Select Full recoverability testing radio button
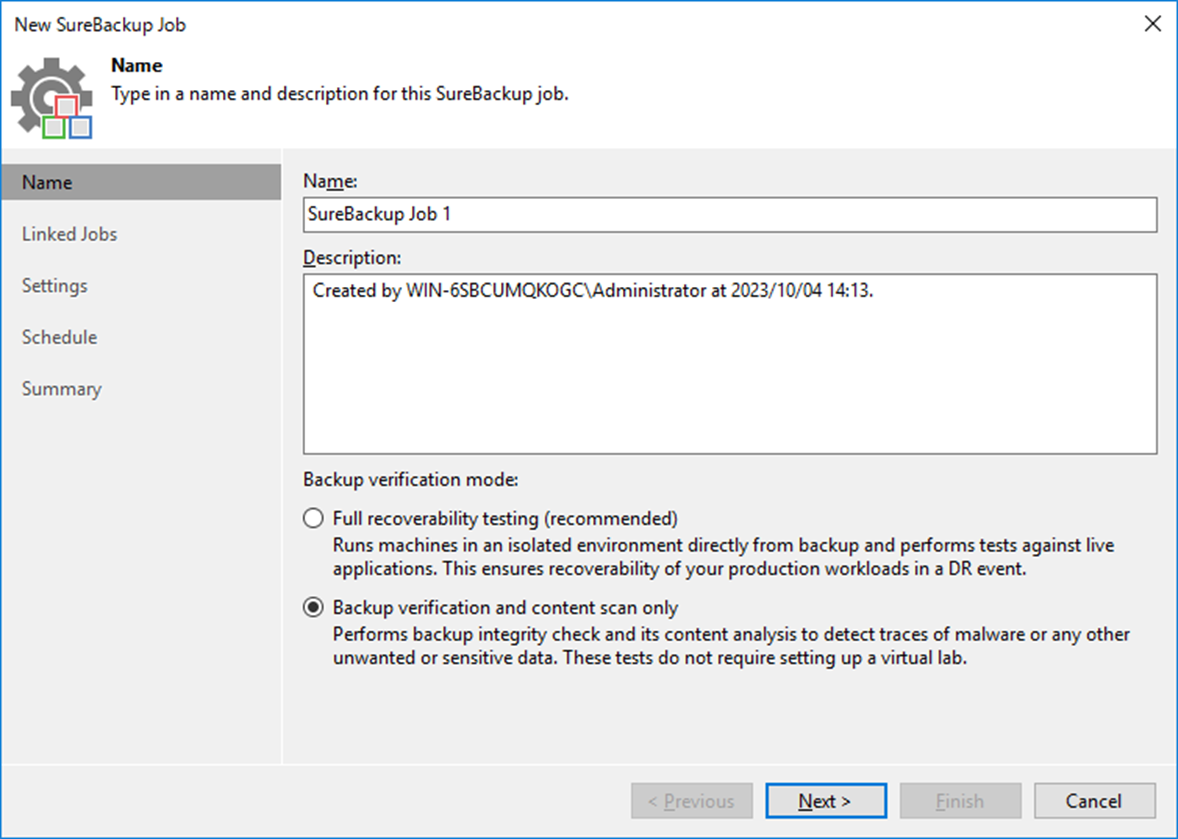Screen dimensions: 1178x839 (313, 518)
